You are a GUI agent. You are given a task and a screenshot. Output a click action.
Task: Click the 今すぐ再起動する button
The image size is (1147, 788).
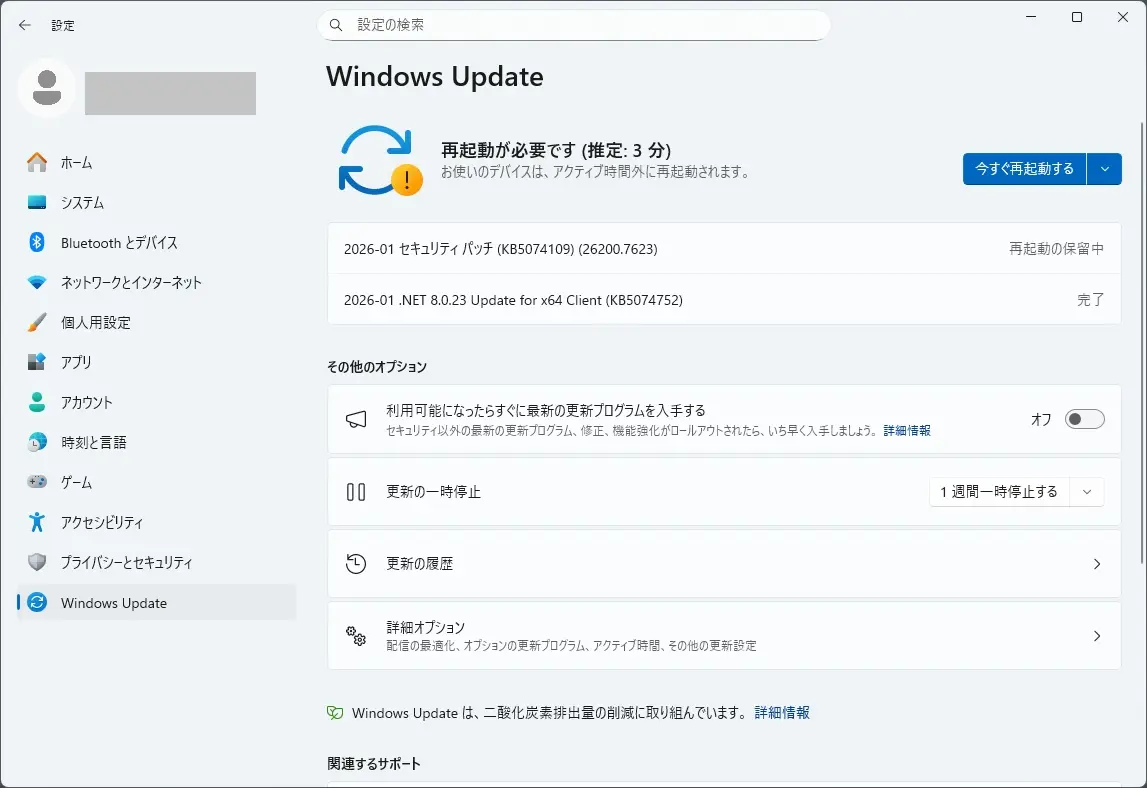tap(1024, 169)
